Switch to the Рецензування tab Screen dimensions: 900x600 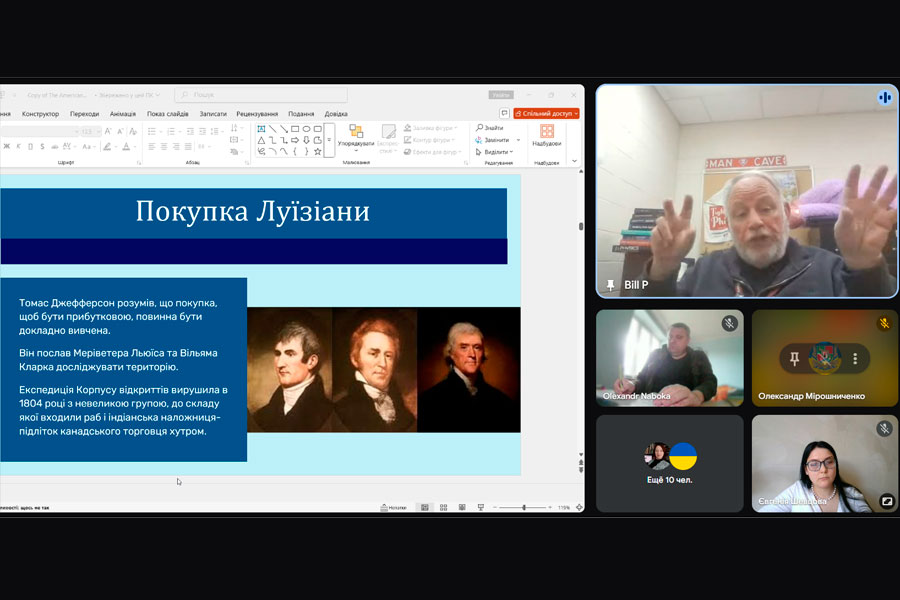[257, 114]
